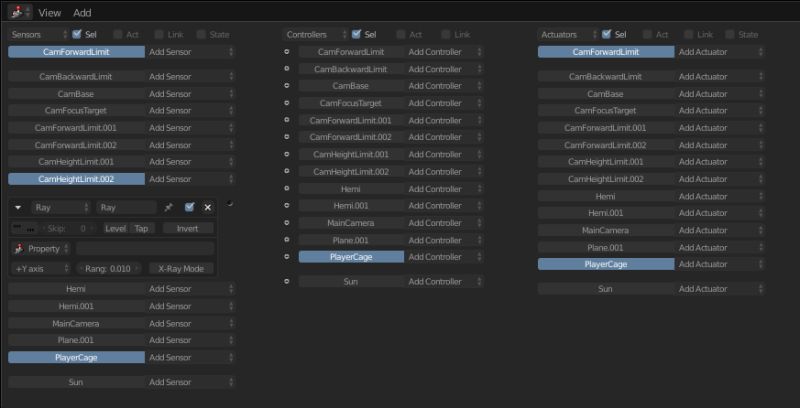This screenshot has height=408, width=800.
Task: Toggle Sel checkbox in Controllers header
Action: pyautogui.click(x=356, y=34)
